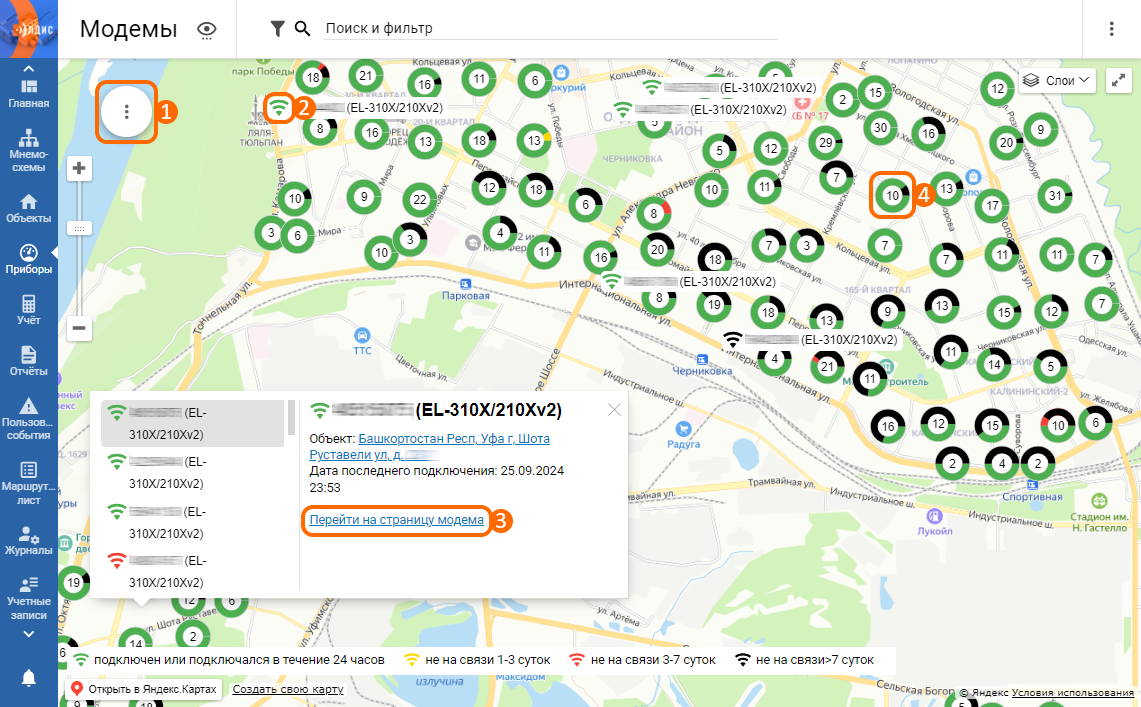Open the Башкортостан Респ, Уфа г address link

pos(429,447)
